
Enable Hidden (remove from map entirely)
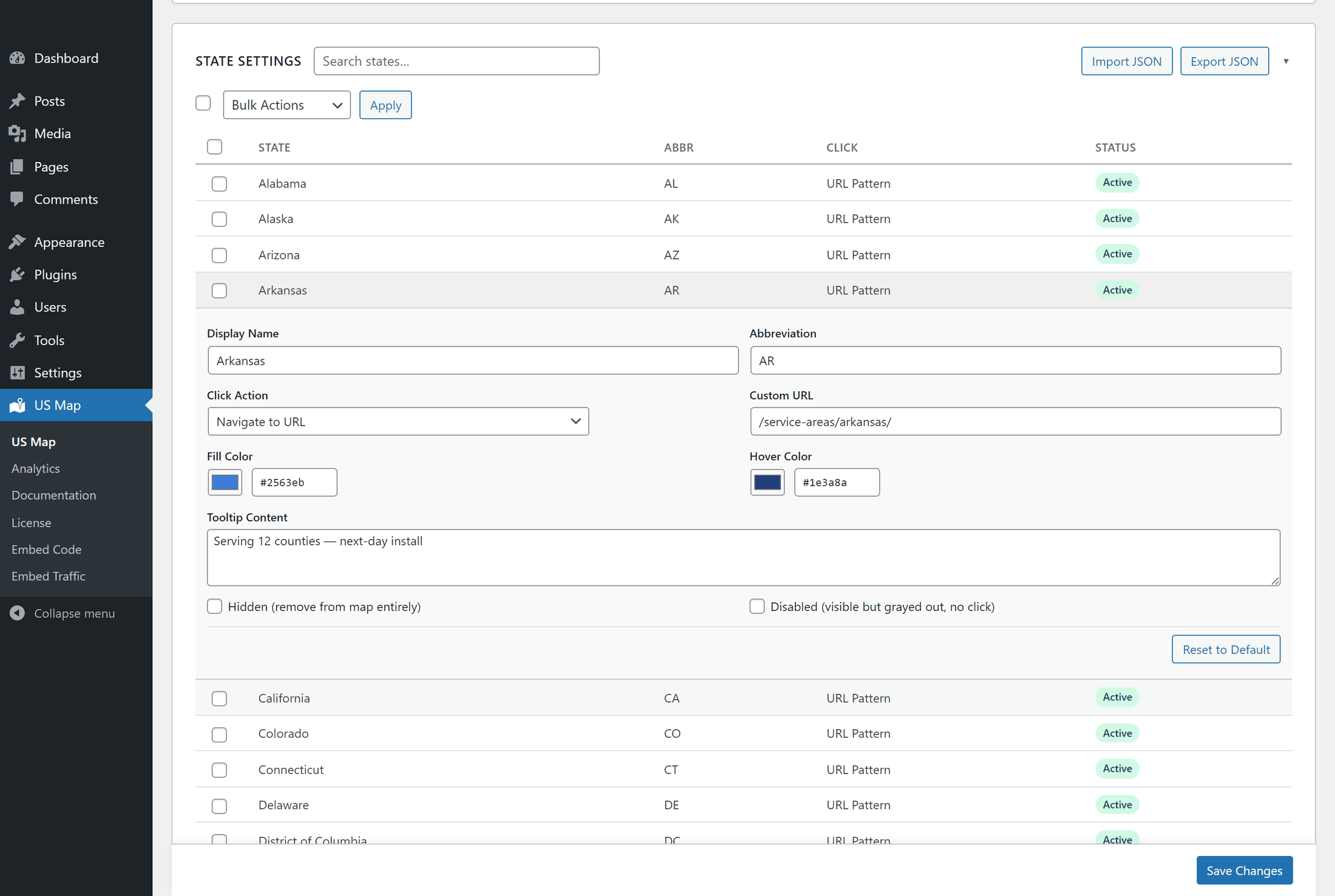pyautogui.click(x=215, y=607)
